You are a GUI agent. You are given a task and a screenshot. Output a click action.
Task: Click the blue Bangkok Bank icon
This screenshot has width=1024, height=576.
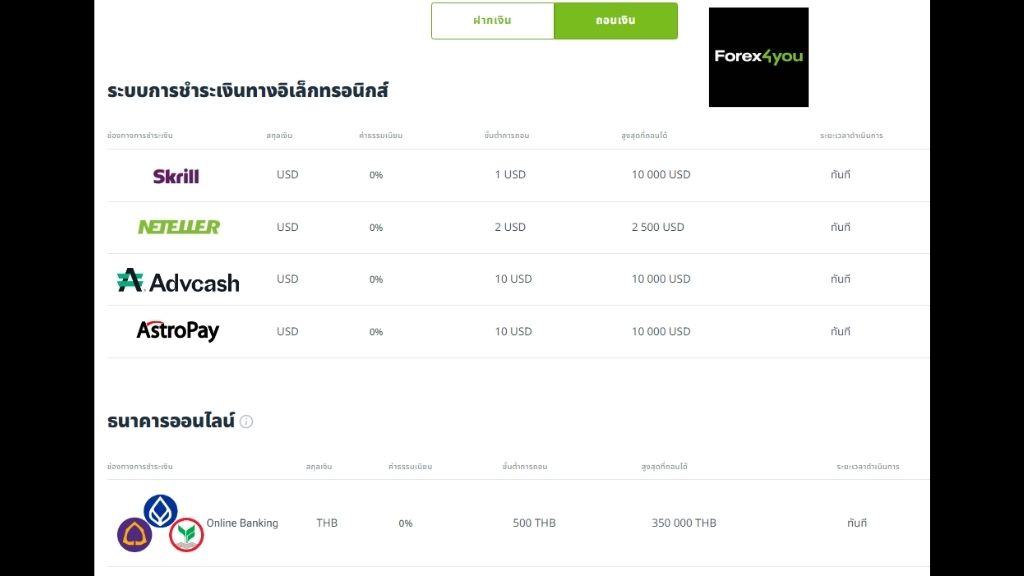click(x=160, y=510)
